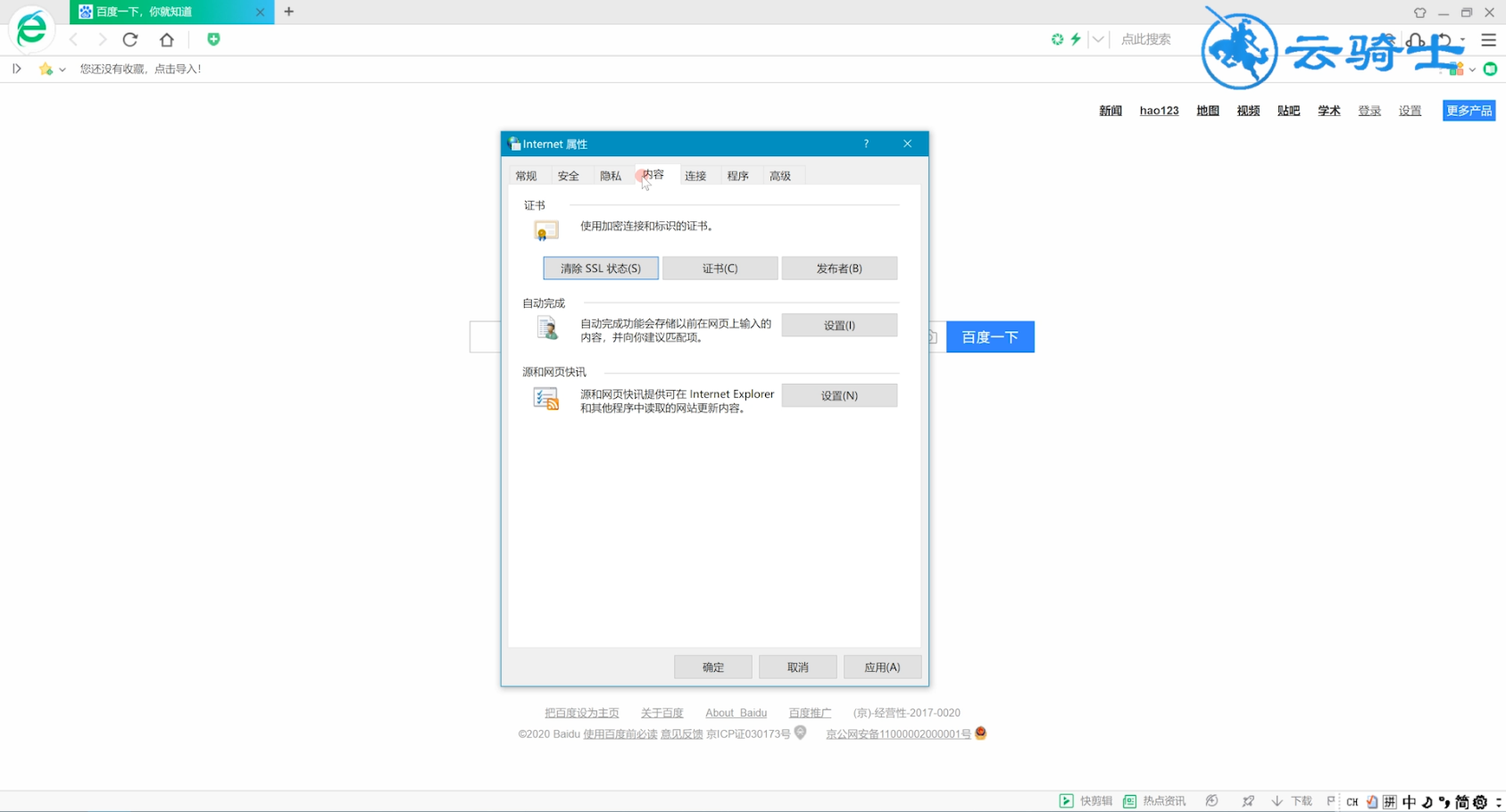Reload the page with refresh icon
This screenshot has height=812, width=1506.
pyautogui.click(x=130, y=39)
